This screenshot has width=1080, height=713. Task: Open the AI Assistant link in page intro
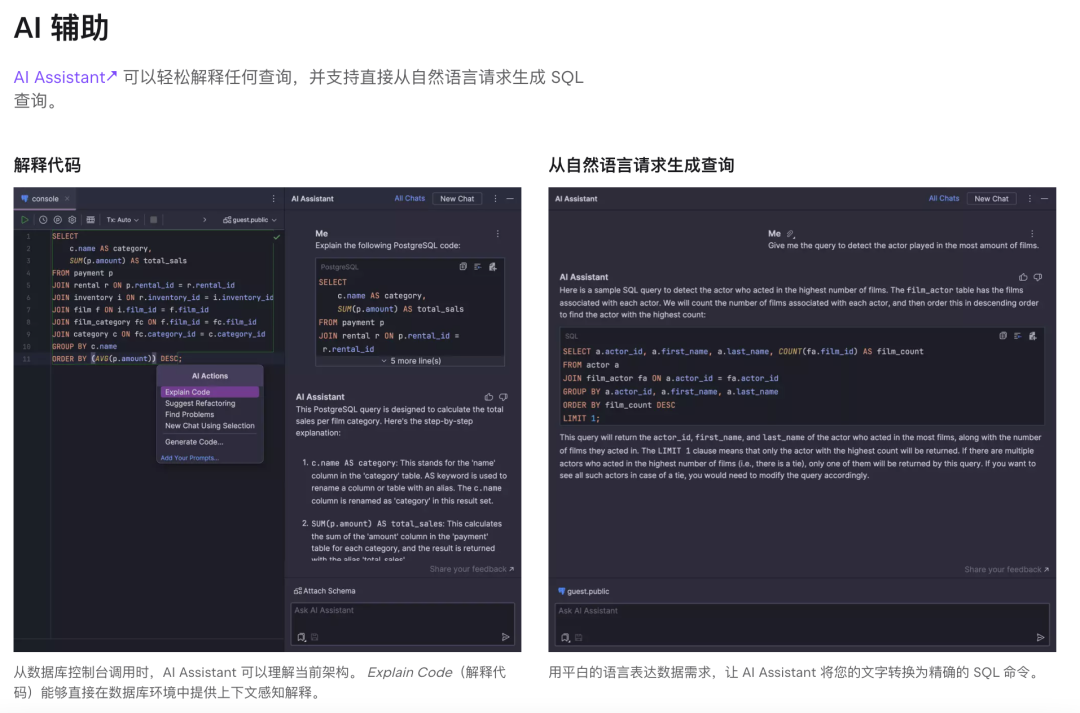coord(65,77)
